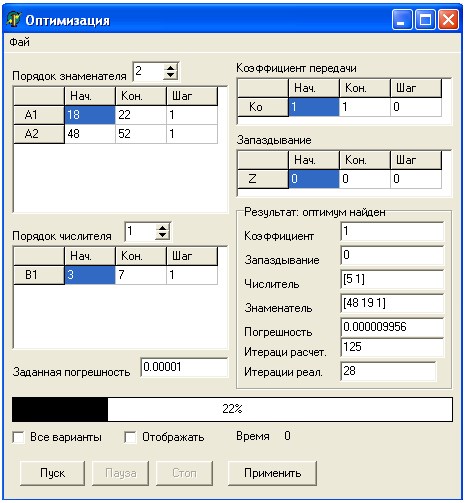Enable the Все варианты checkbox
466x503 pixels.
[x=18, y=437]
